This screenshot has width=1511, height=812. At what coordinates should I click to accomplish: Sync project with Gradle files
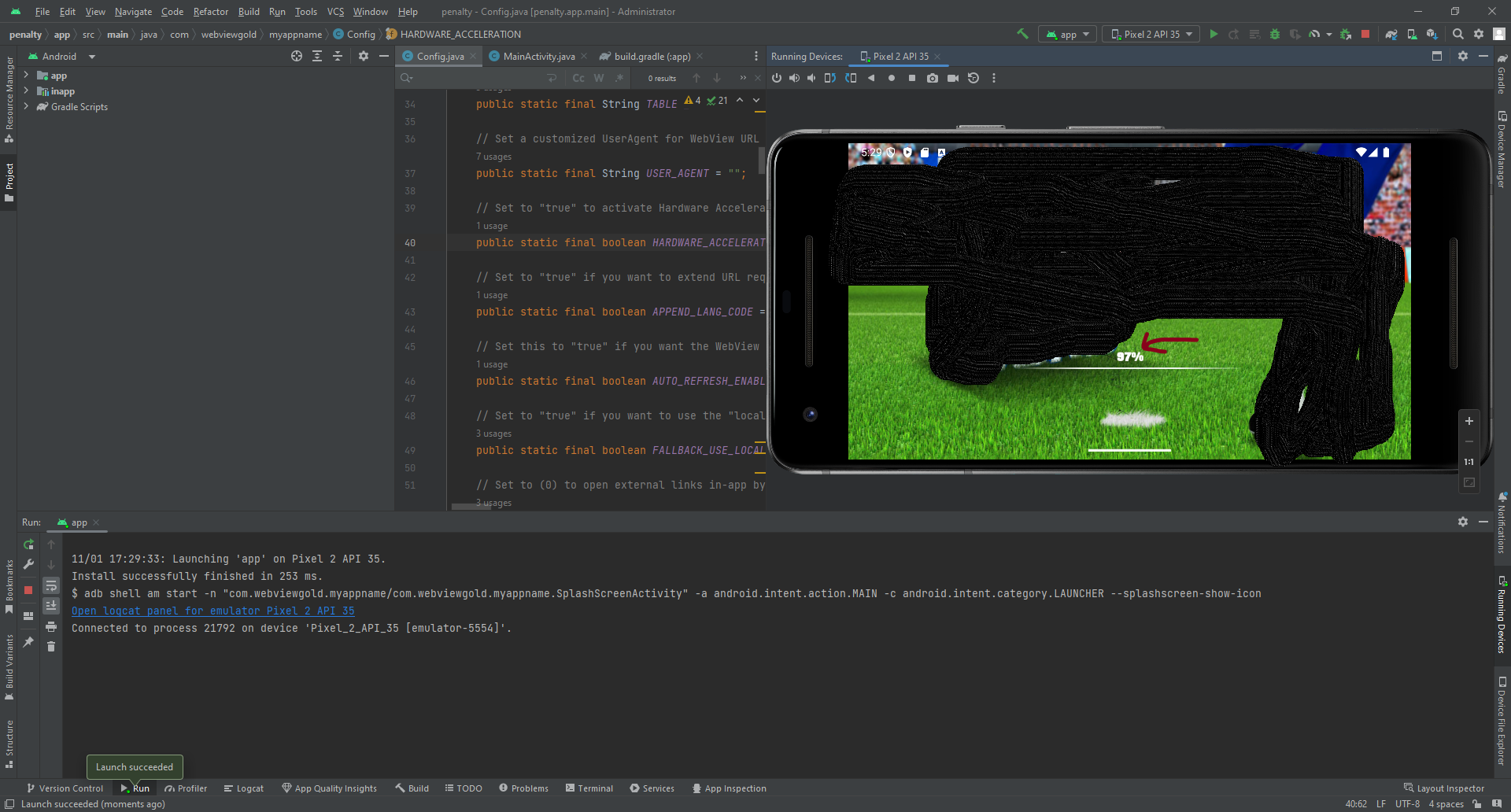pos(1391,34)
